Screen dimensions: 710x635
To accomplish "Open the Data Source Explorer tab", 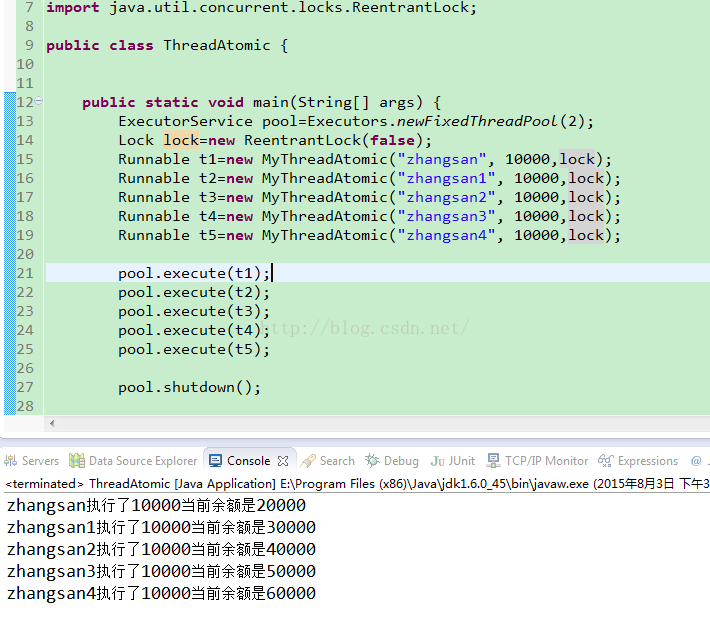I will tap(133, 461).
